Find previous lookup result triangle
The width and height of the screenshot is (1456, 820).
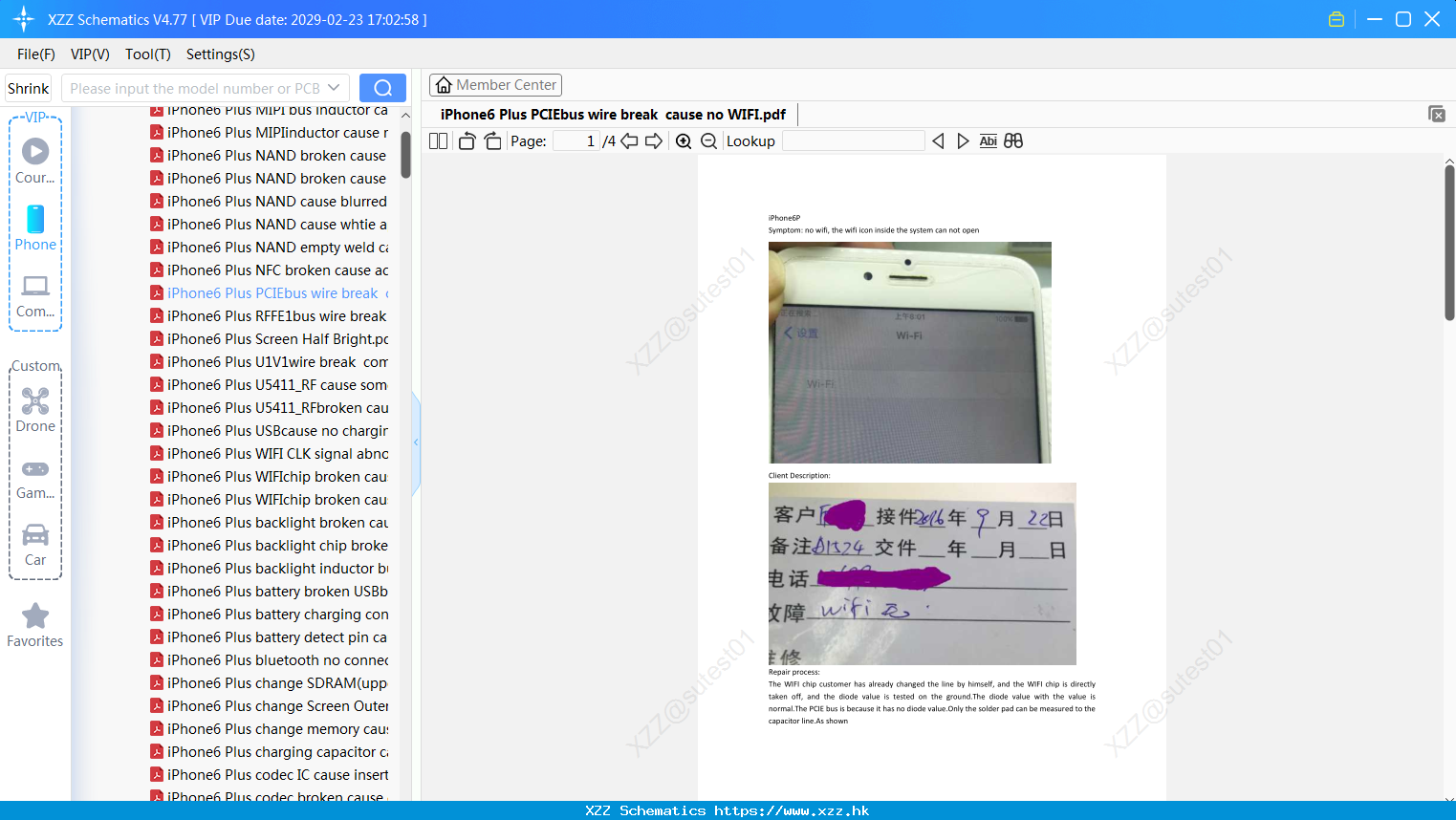coord(938,141)
